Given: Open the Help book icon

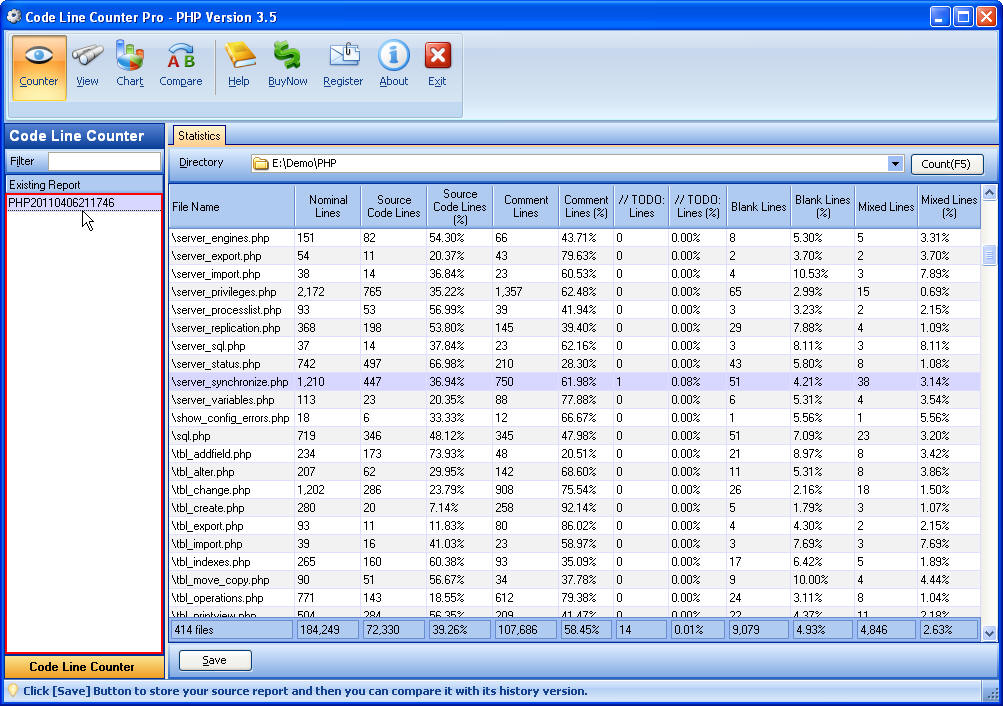Looking at the screenshot, I should point(239,66).
